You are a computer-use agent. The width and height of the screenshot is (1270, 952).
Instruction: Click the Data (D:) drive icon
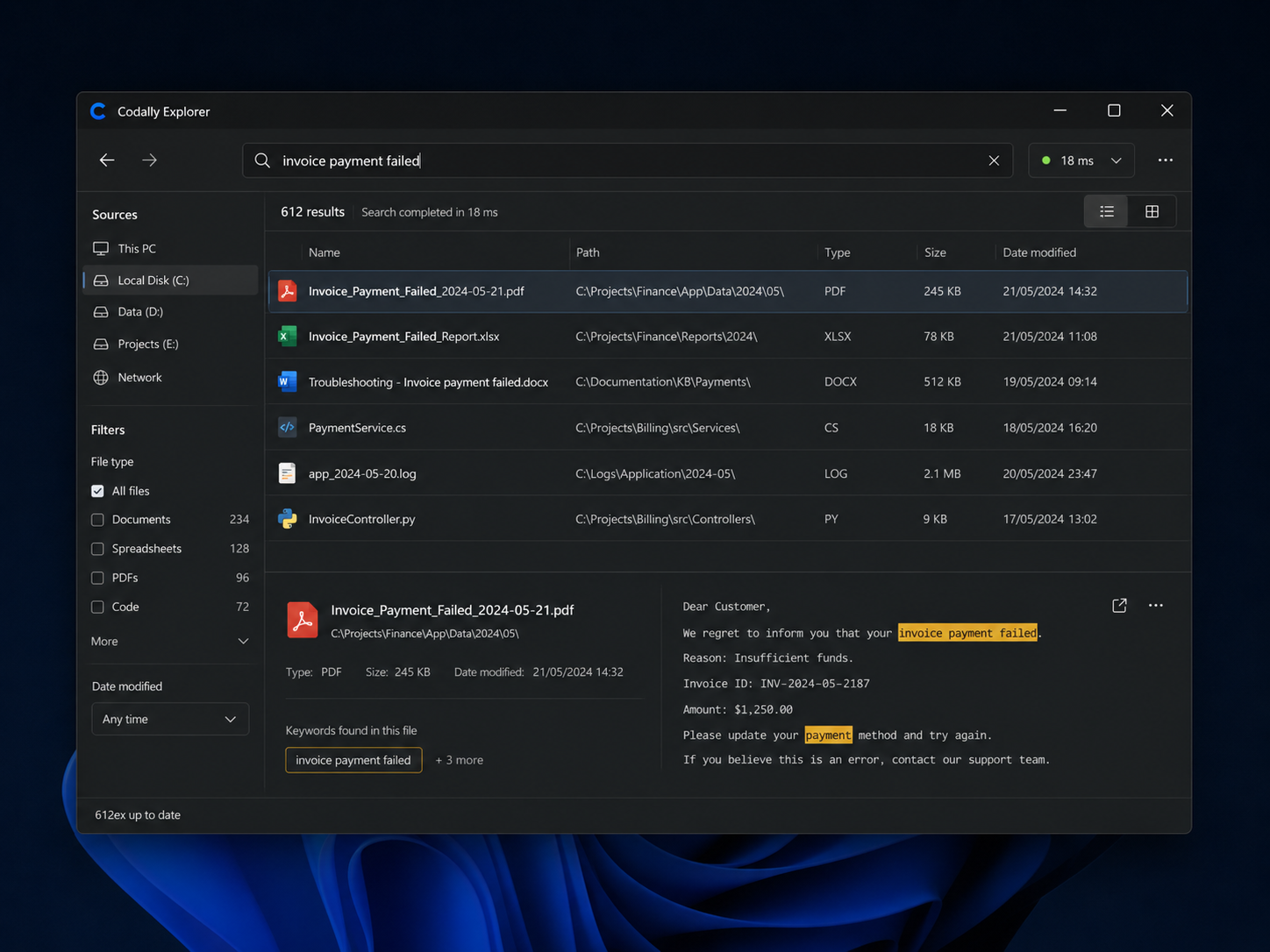[101, 312]
